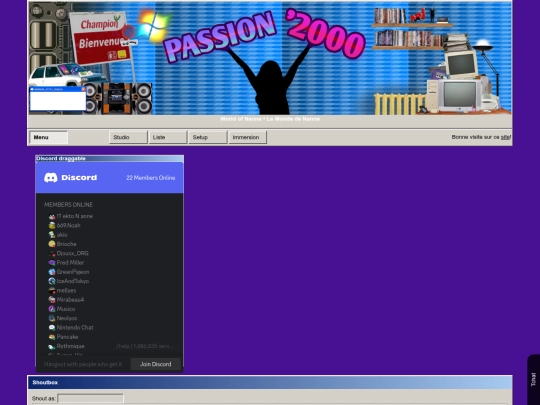
Task: Click the Windows logo in banner
Action: click(x=153, y=26)
